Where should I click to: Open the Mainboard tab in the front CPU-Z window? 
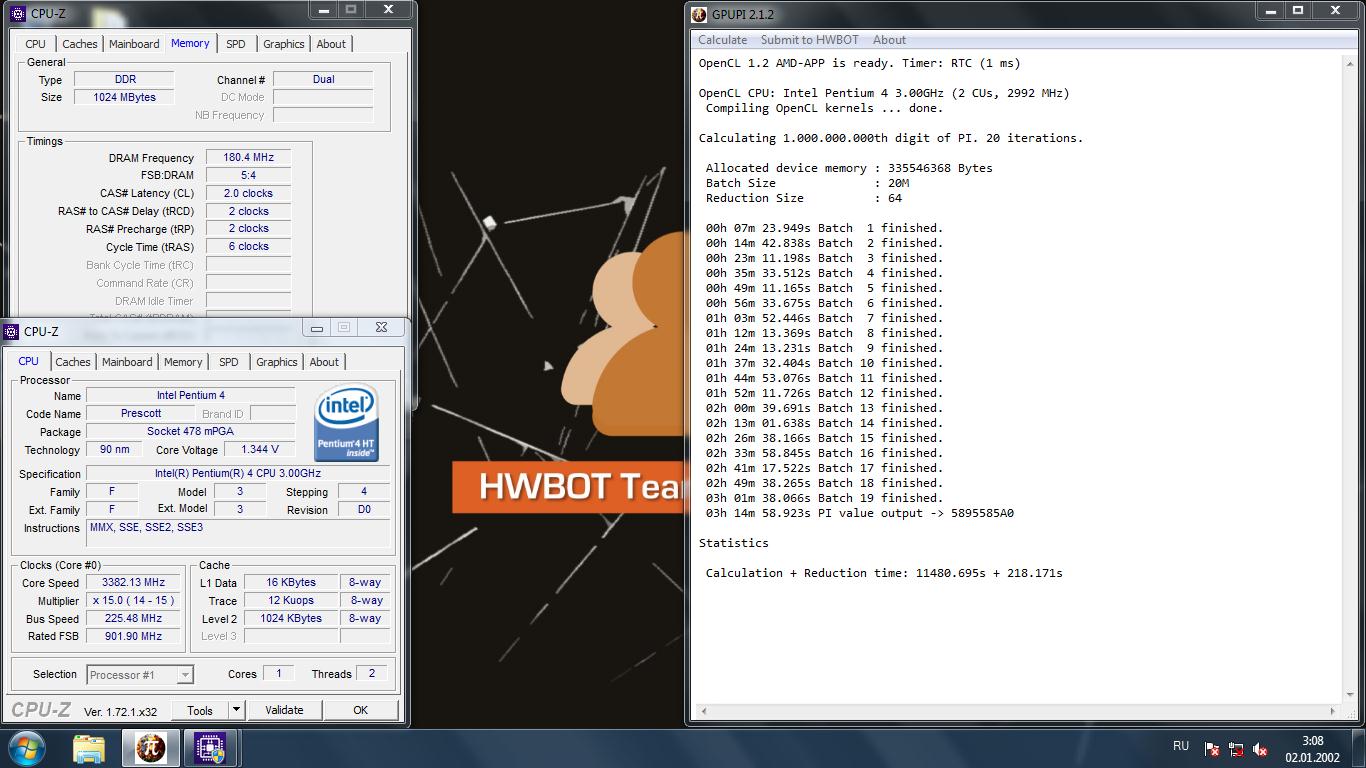127,362
